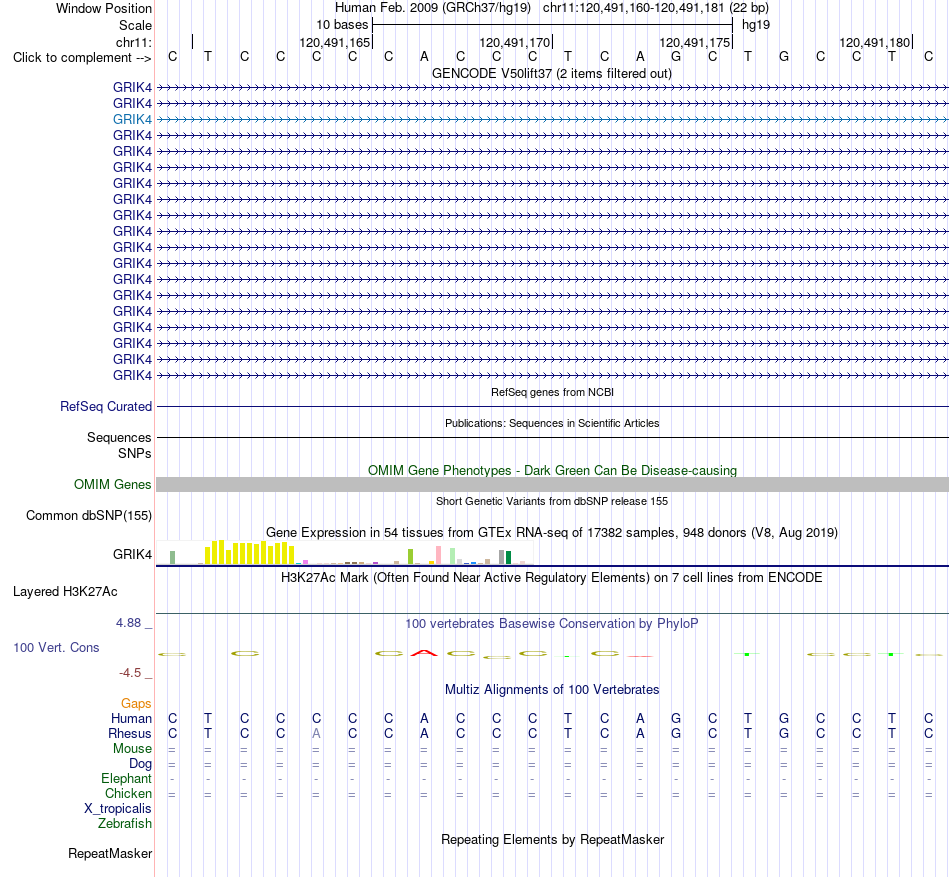This screenshot has width=950, height=877.
Task: Click the PhyloP Basewise Conservation title
Action: (552, 623)
